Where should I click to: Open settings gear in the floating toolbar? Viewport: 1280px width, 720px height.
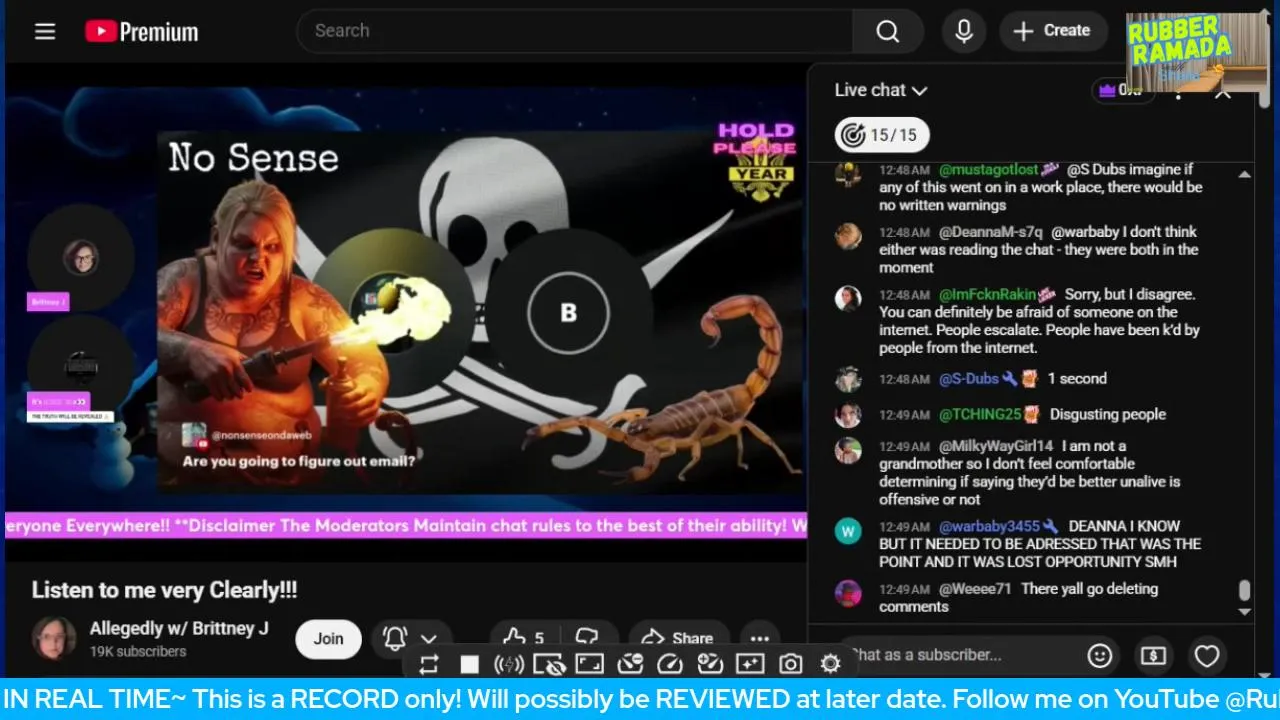830,664
